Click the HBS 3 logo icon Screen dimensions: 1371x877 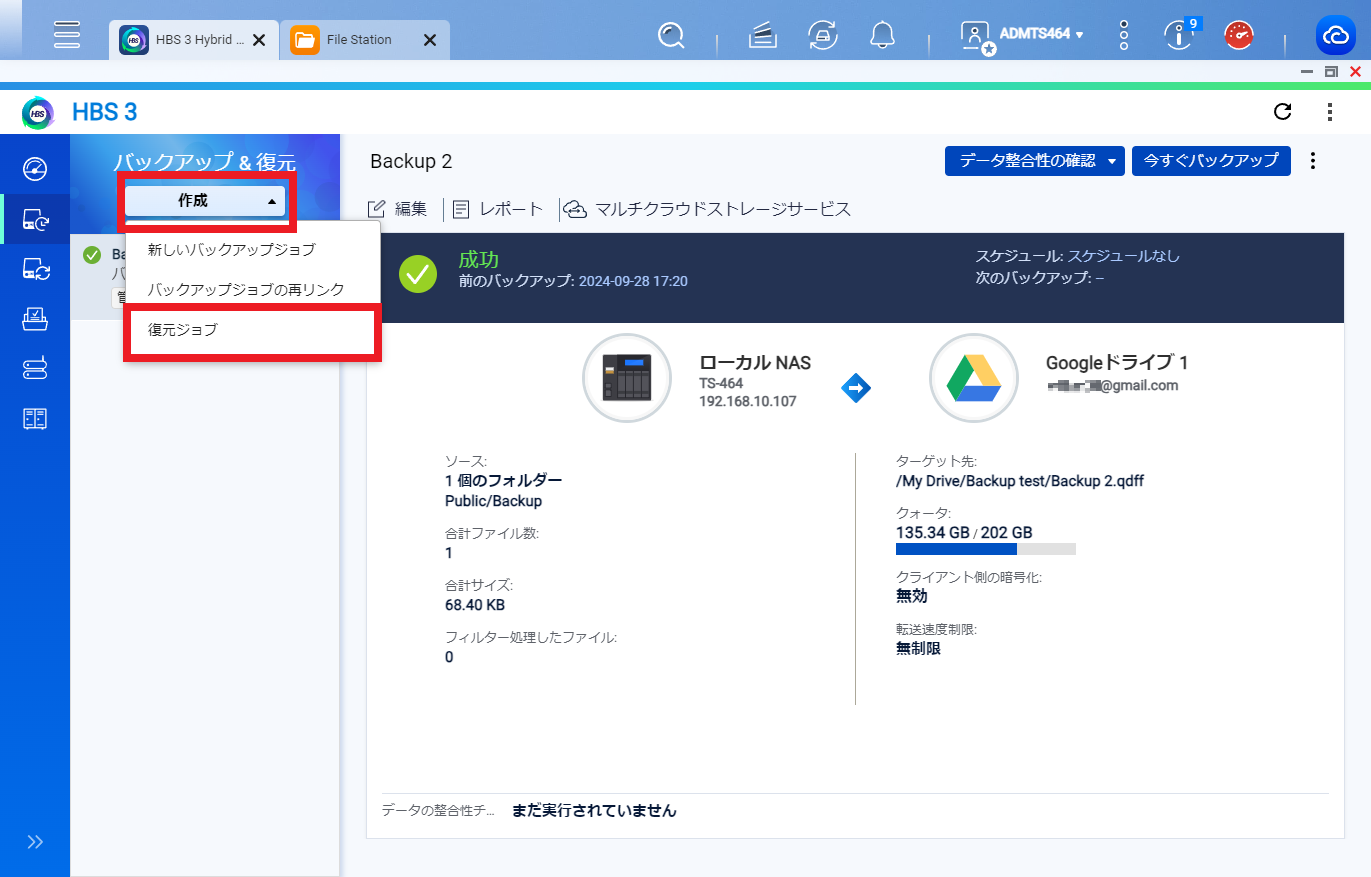(x=38, y=112)
